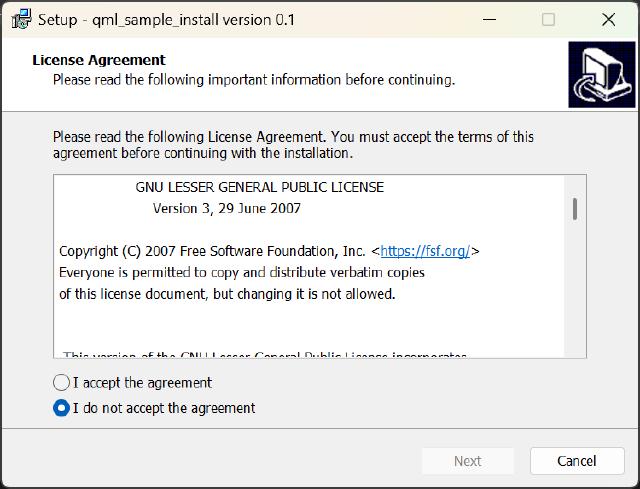Image resolution: width=640 pixels, height=489 pixels.
Task: Click the license text scrollbar thumb
Action: point(575,209)
